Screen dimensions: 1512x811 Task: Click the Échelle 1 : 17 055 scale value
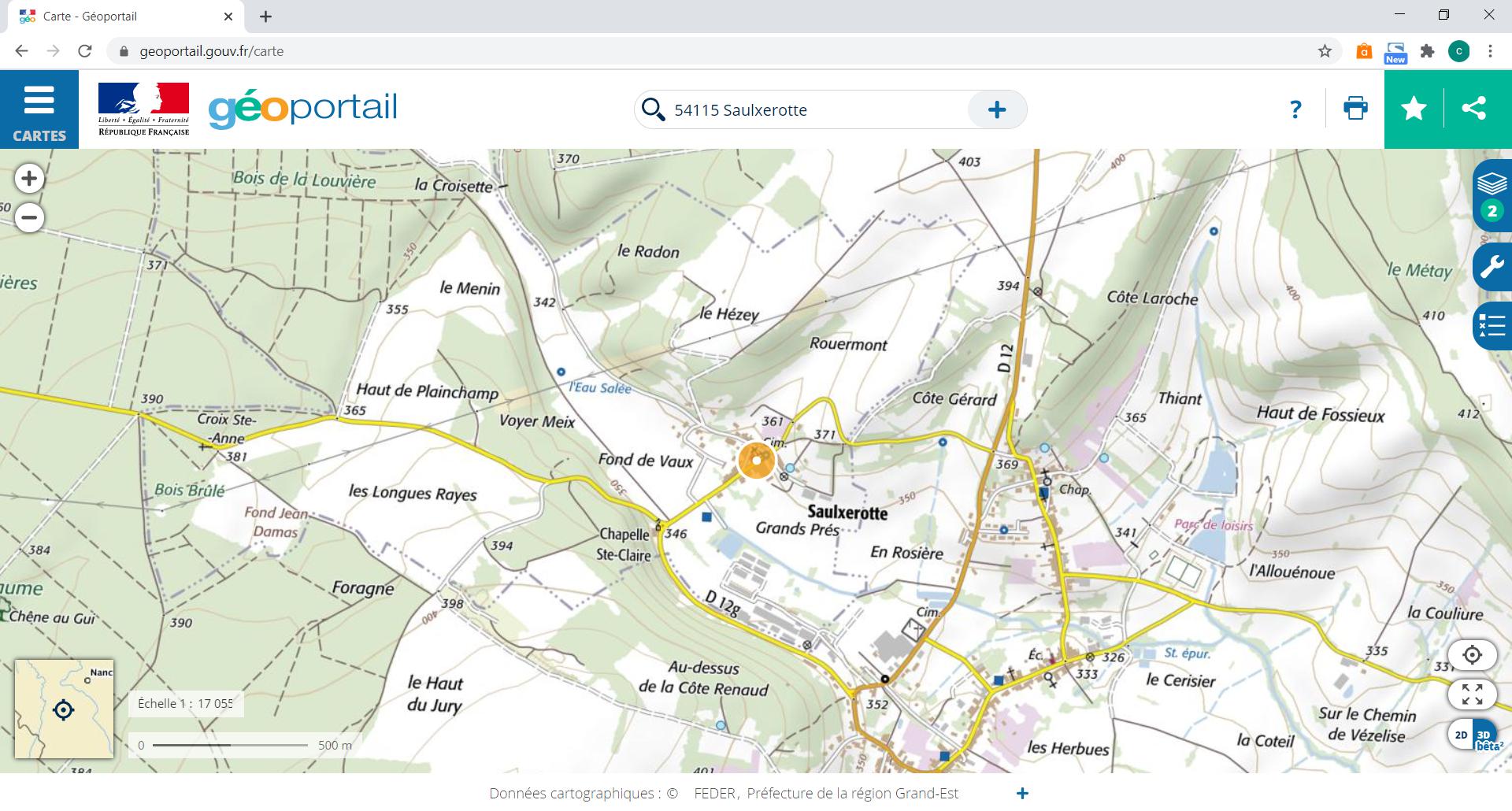point(186,704)
